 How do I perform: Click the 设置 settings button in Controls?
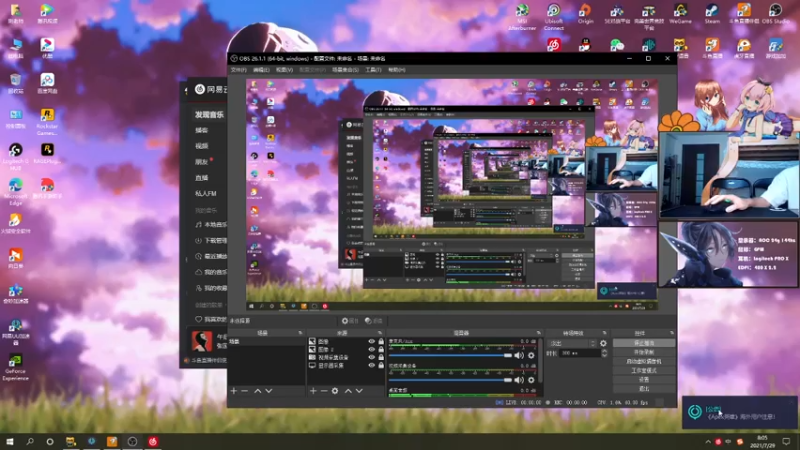point(644,380)
